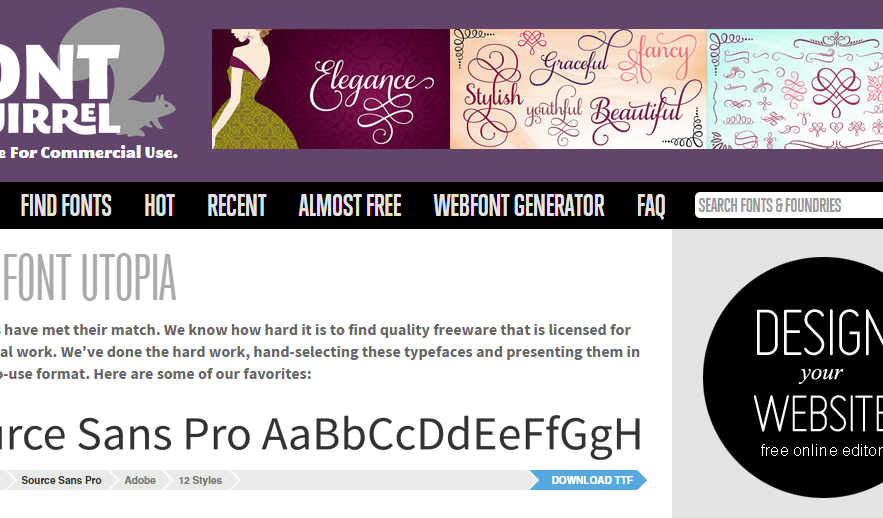
Task: Select Almost Free in navigation
Action: (x=350, y=206)
